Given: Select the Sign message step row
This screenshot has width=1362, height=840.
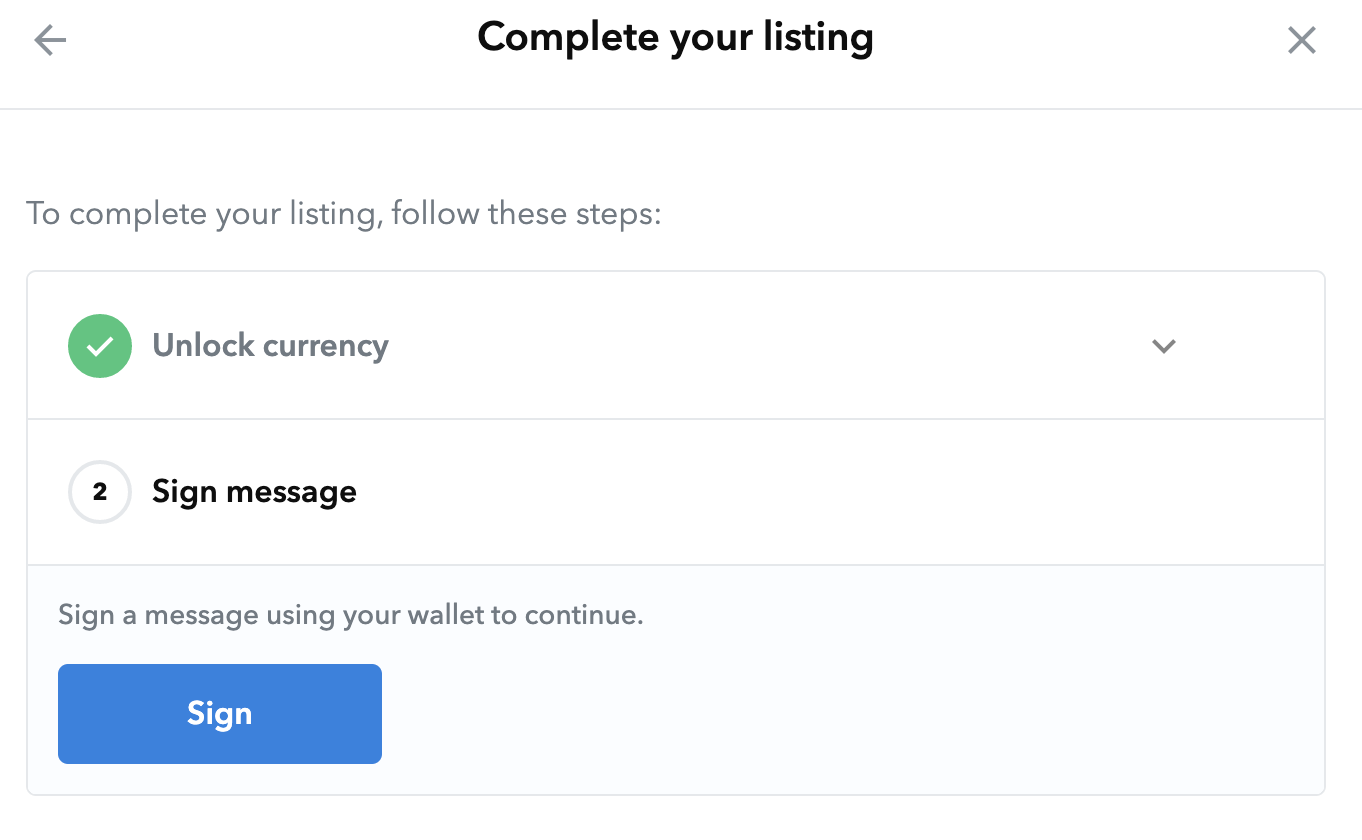Looking at the screenshot, I should click(675, 491).
